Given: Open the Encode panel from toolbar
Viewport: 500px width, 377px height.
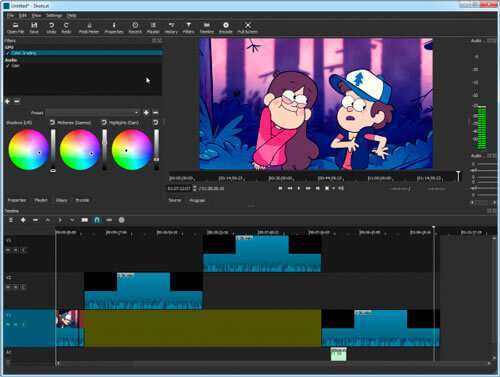Looking at the screenshot, I should [x=226, y=28].
